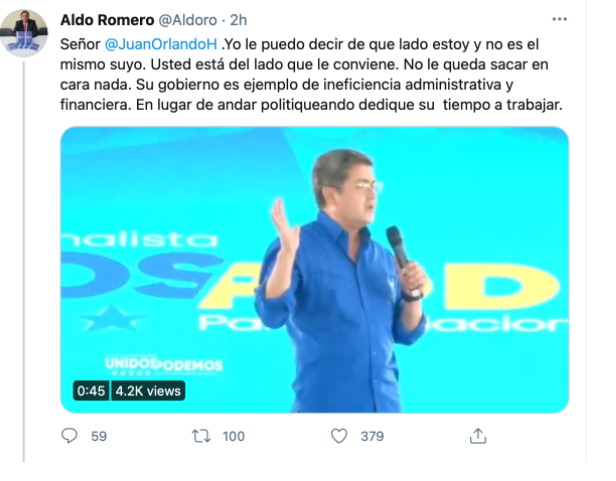Open the share upload icon
The height and width of the screenshot is (481, 616).
coord(478,436)
